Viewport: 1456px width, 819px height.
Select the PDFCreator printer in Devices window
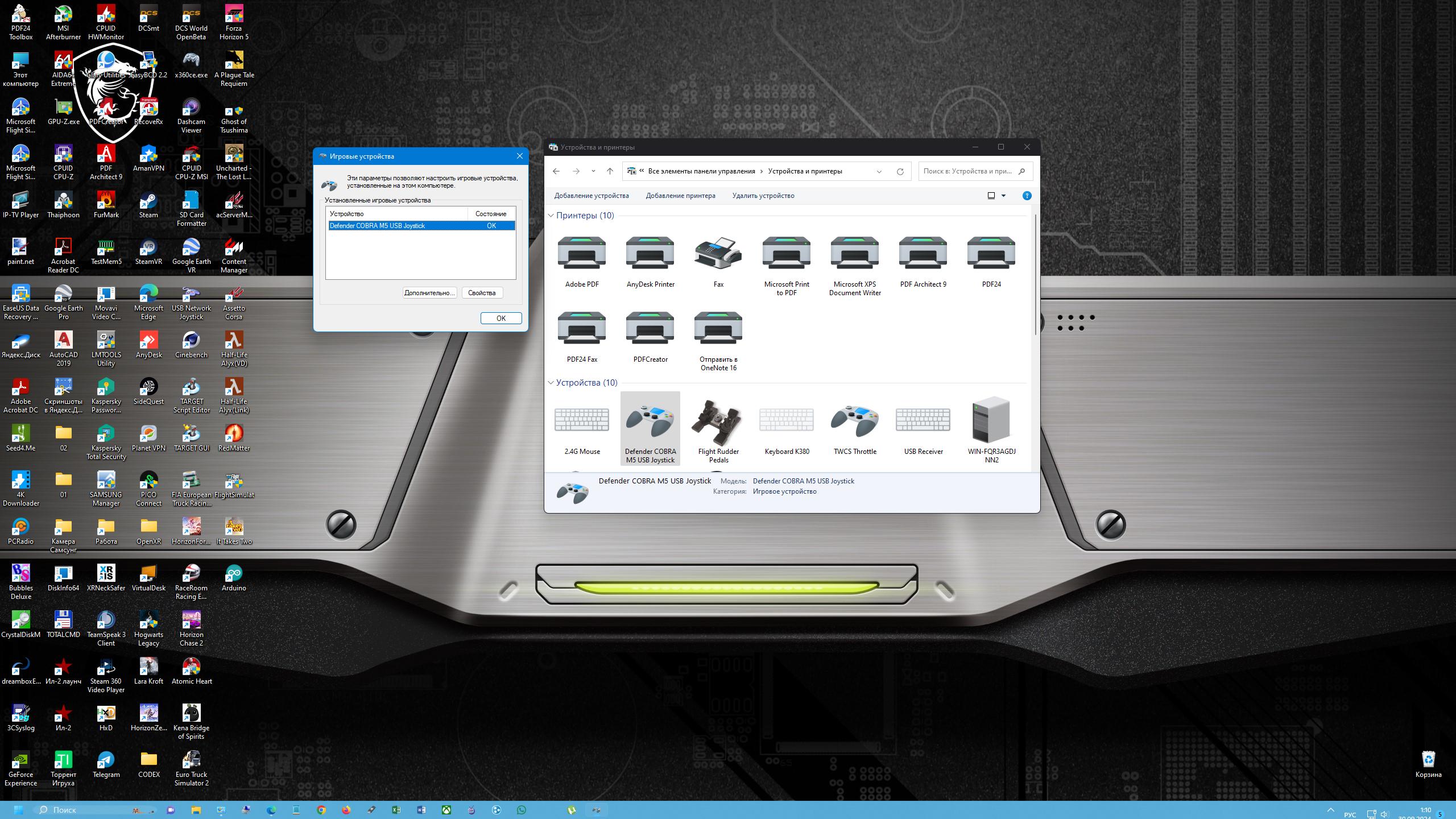click(650, 337)
